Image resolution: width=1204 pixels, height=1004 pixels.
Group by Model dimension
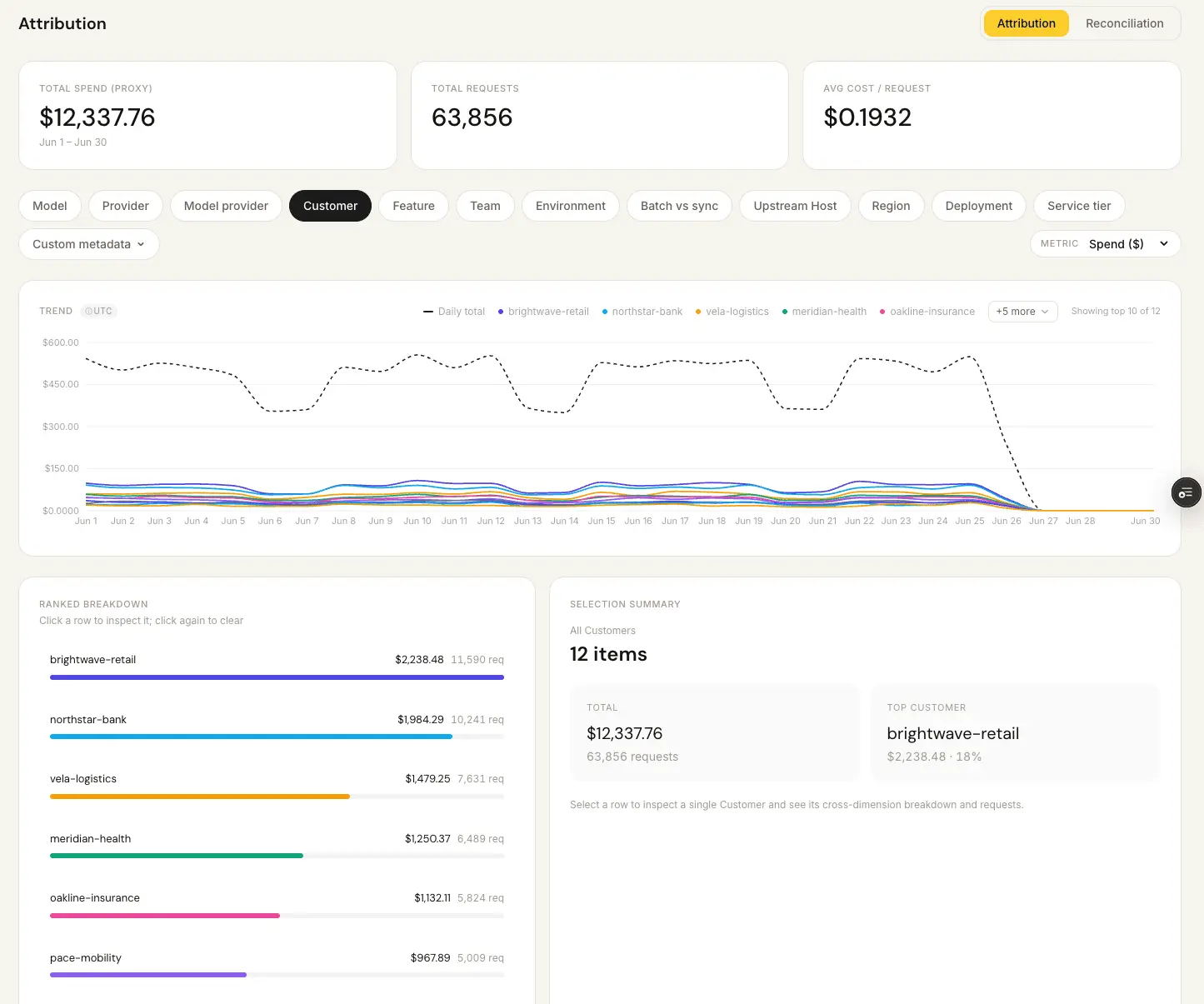tap(50, 206)
